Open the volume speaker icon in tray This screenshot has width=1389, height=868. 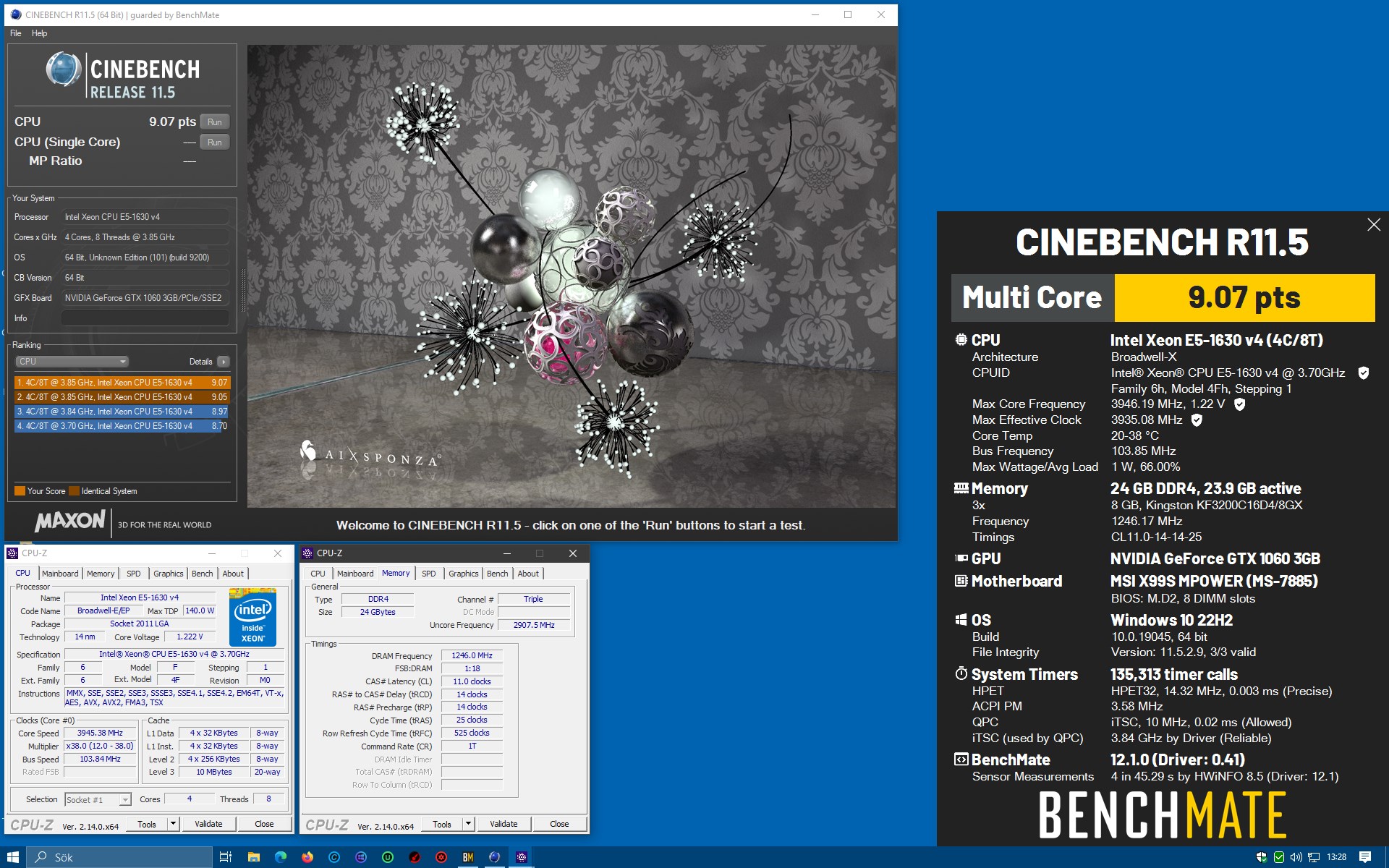[1296, 857]
